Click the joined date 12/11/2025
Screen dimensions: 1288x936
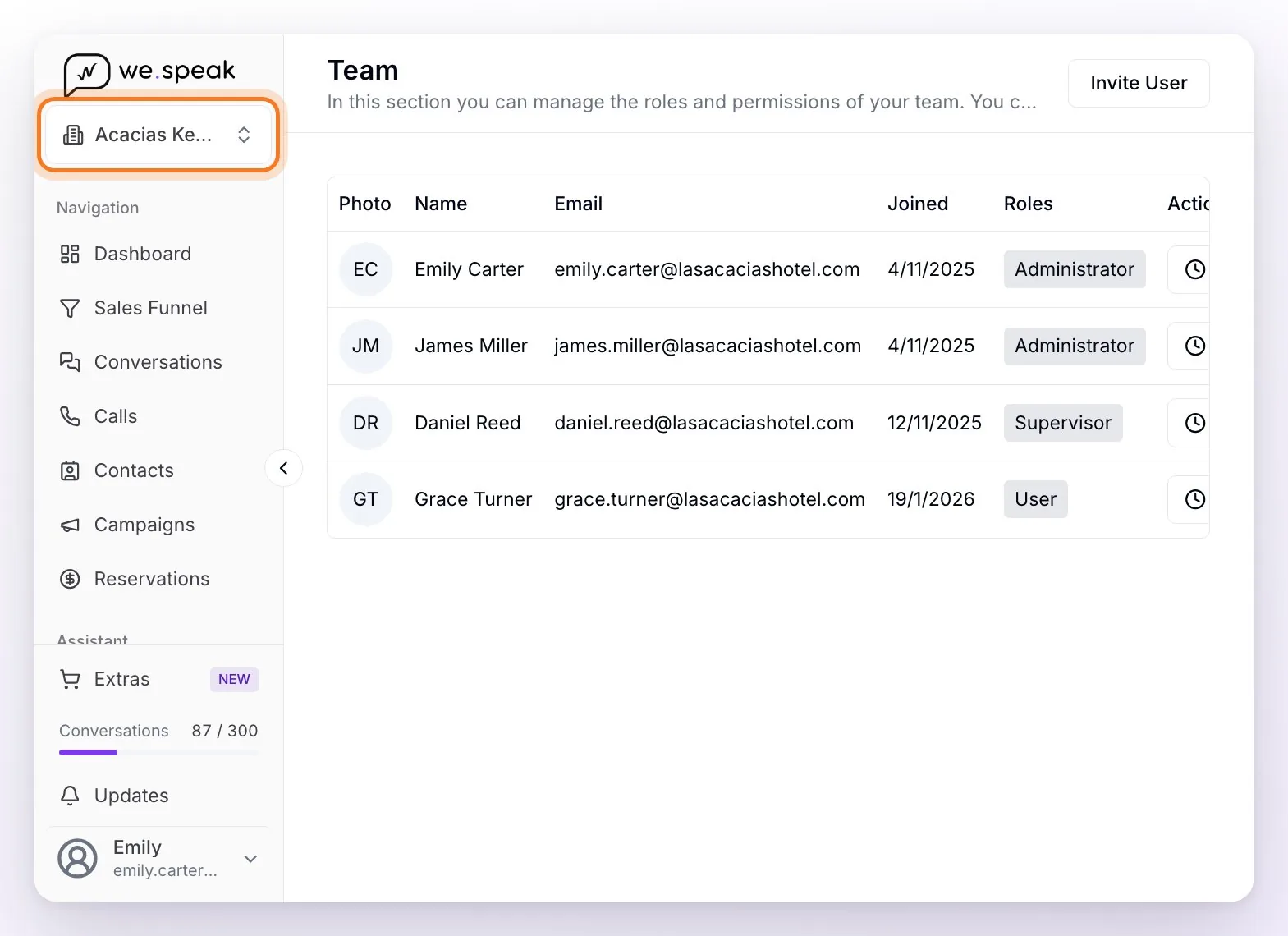(934, 423)
